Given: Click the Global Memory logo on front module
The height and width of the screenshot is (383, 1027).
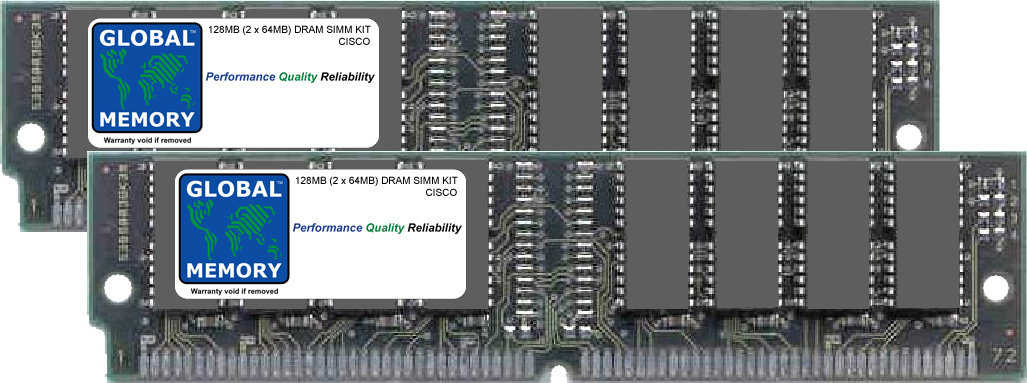Looking at the screenshot, I should coord(233,229).
